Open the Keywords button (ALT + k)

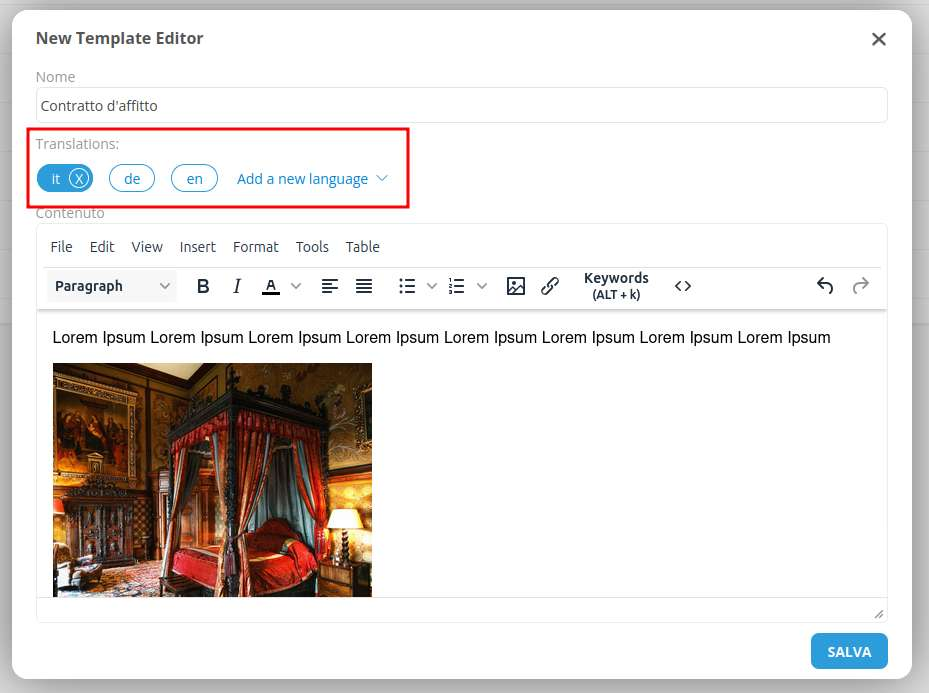pyautogui.click(x=616, y=286)
